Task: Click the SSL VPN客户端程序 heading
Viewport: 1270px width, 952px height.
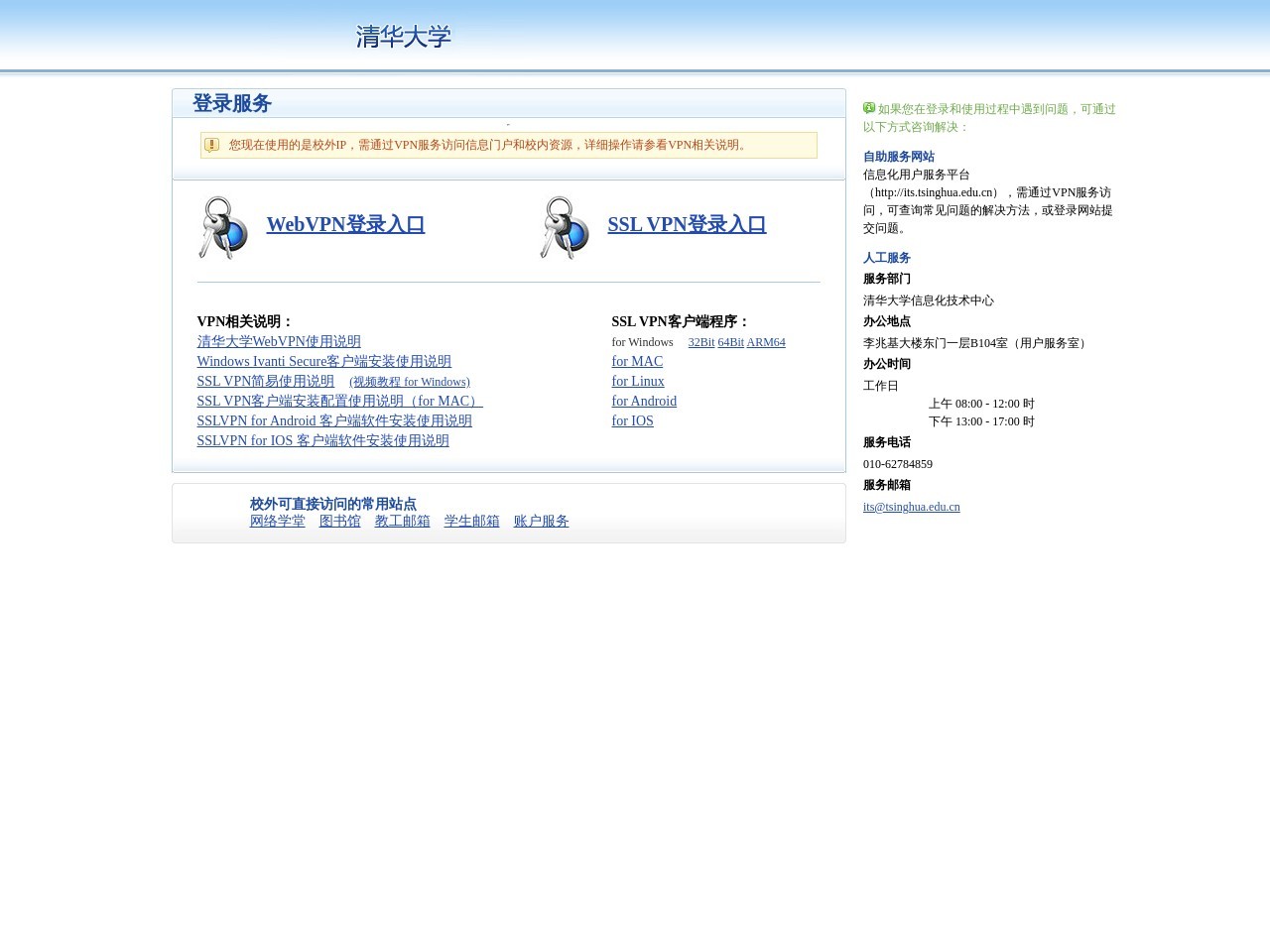Action: [681, 321]
